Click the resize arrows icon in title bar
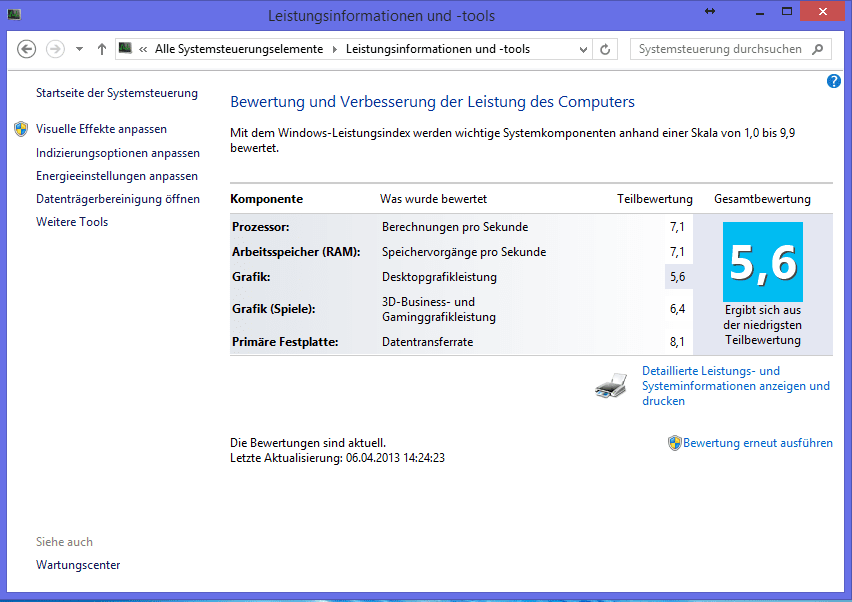Image resolution: width=852 pixels, height=602 pixels. coord(710,11)
